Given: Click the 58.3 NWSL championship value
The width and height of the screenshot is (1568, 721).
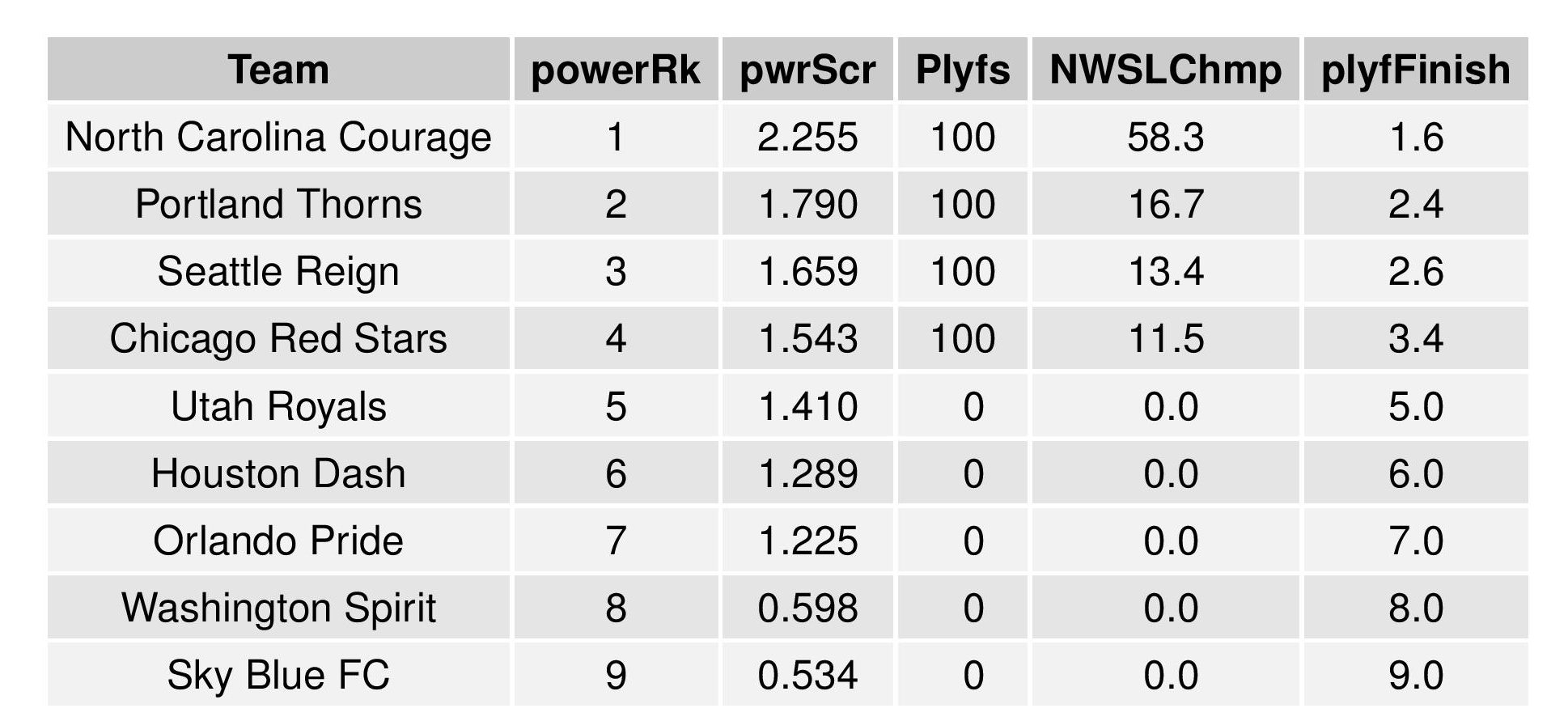Looking at the screenshot, I should pyautogui.click(x=1165, y=137).
